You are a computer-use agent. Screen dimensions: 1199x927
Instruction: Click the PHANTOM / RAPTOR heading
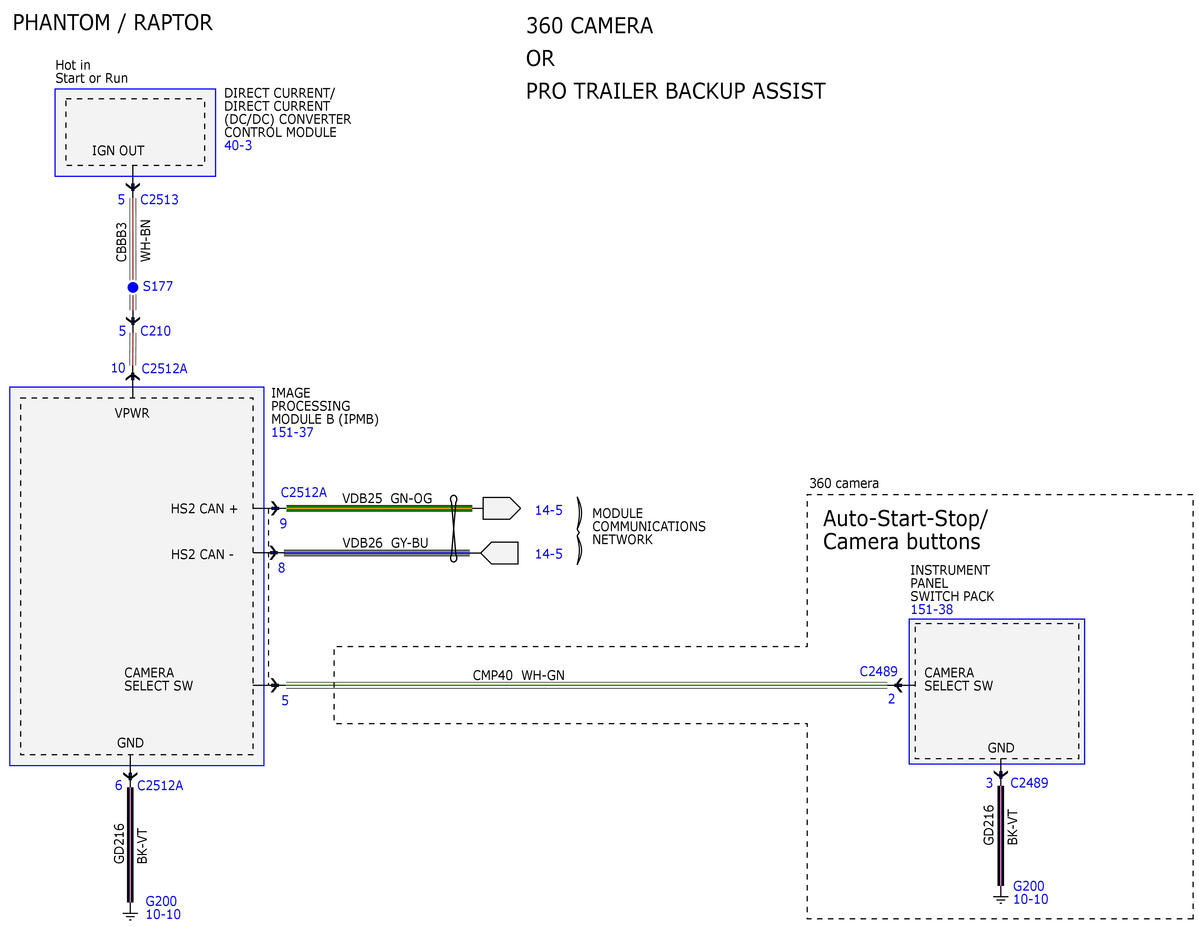click(x=112, y=23)
